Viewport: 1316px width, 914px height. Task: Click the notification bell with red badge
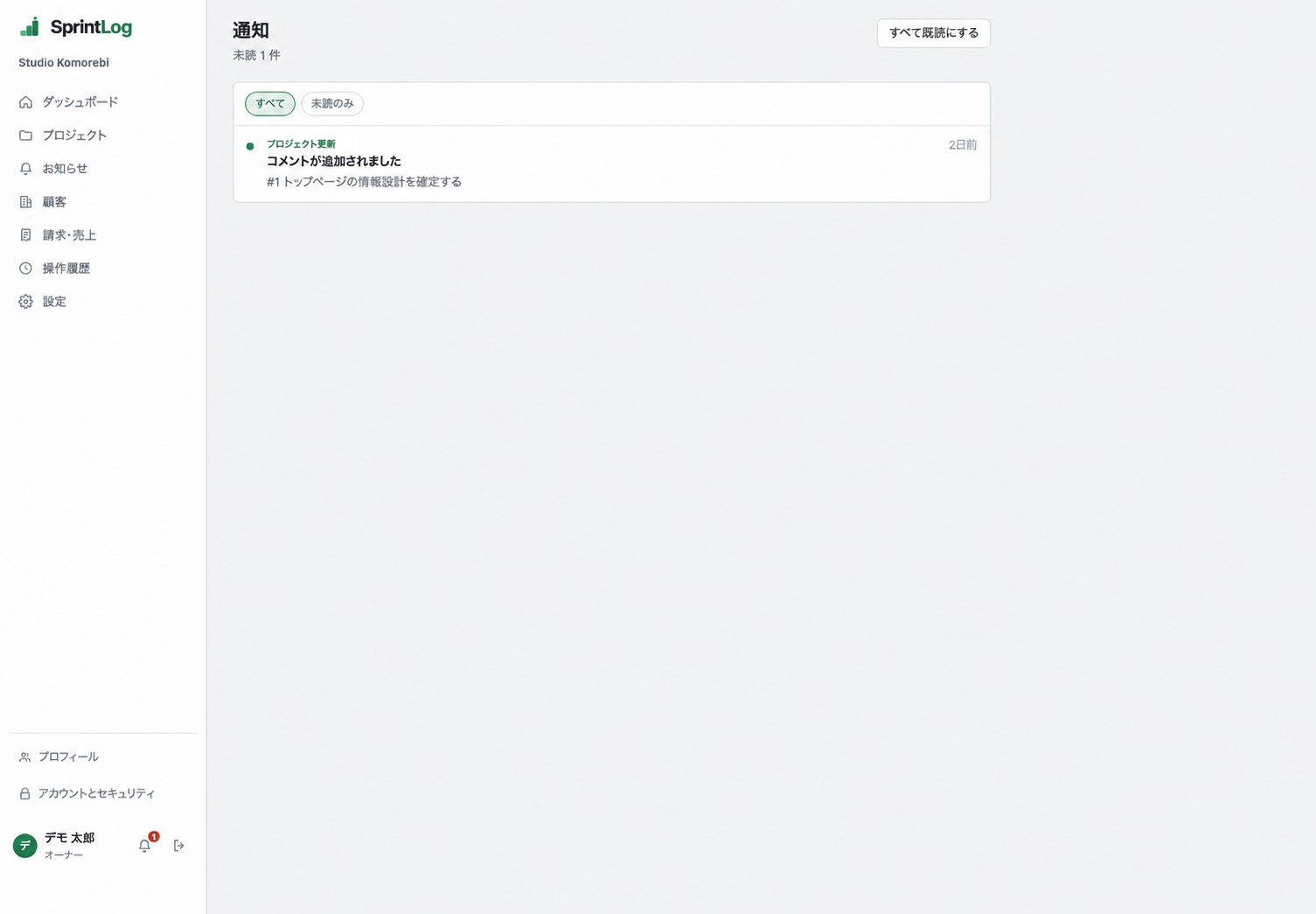pos(145,845)
